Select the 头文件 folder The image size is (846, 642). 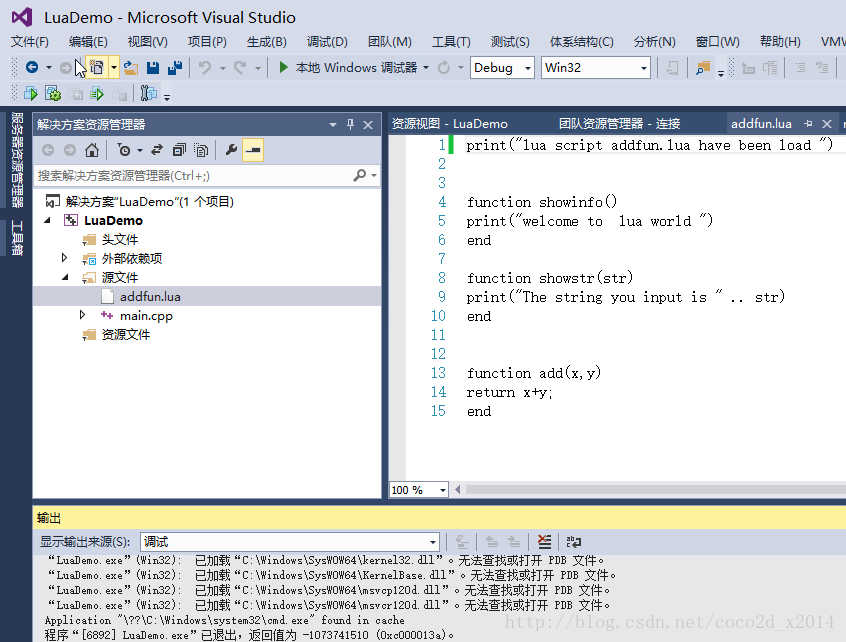(120, 240)
